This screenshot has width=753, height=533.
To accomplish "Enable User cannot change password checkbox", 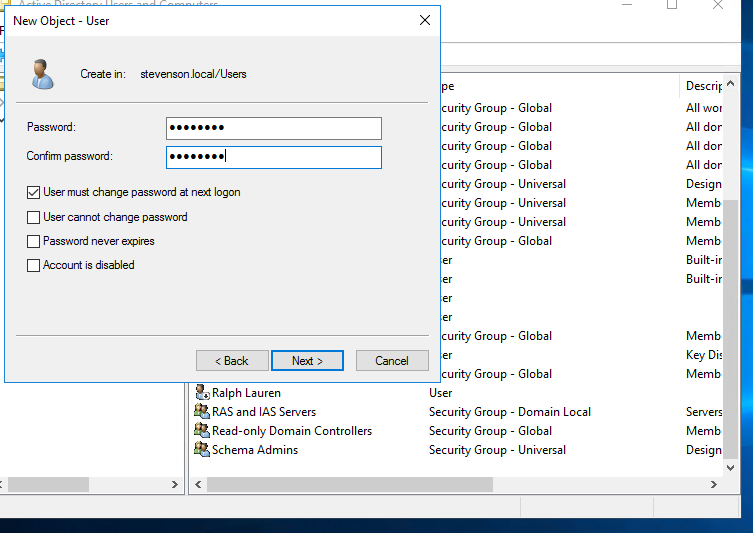I will pos(33,218).
